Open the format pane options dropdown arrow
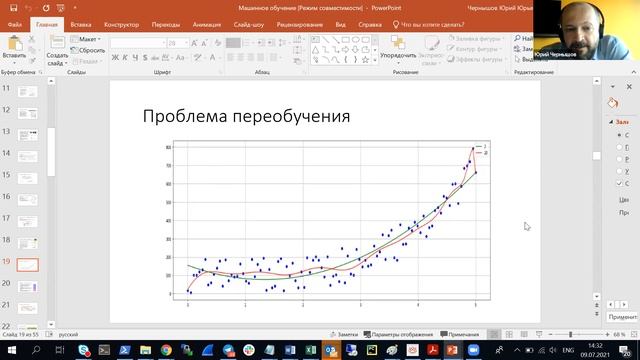The image size is (640, 360). click(613, 87)
